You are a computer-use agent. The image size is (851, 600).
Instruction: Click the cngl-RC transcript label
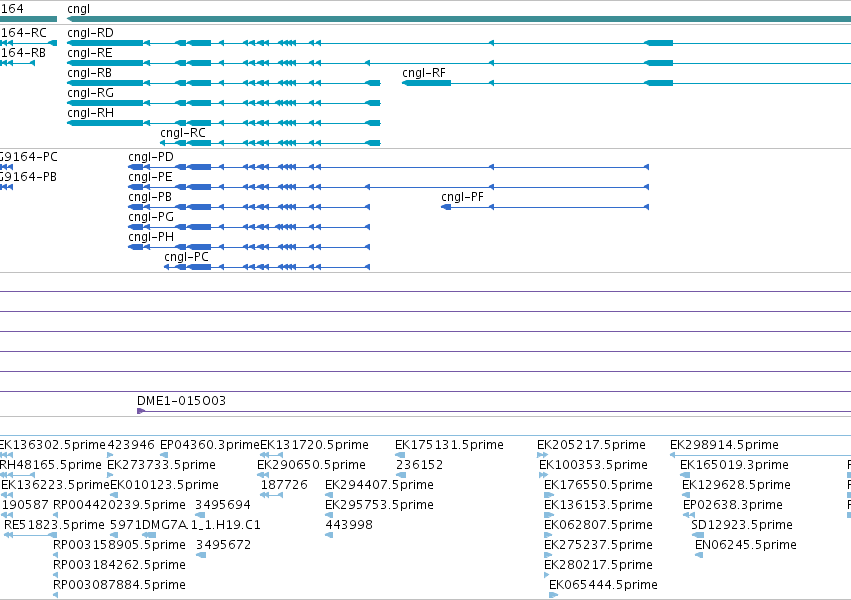pyautogui.click(x=183, y=133)
